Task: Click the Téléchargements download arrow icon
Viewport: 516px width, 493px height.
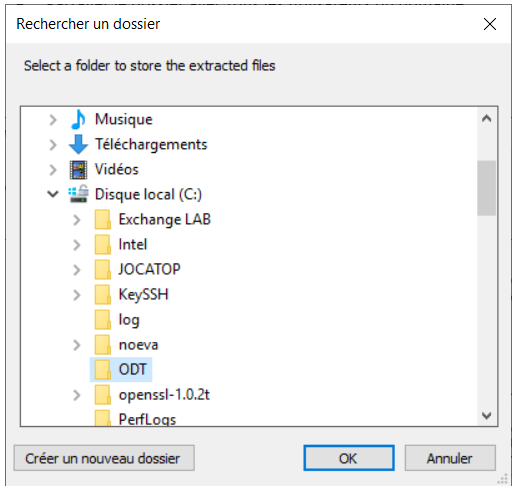Action: (78, 144)
